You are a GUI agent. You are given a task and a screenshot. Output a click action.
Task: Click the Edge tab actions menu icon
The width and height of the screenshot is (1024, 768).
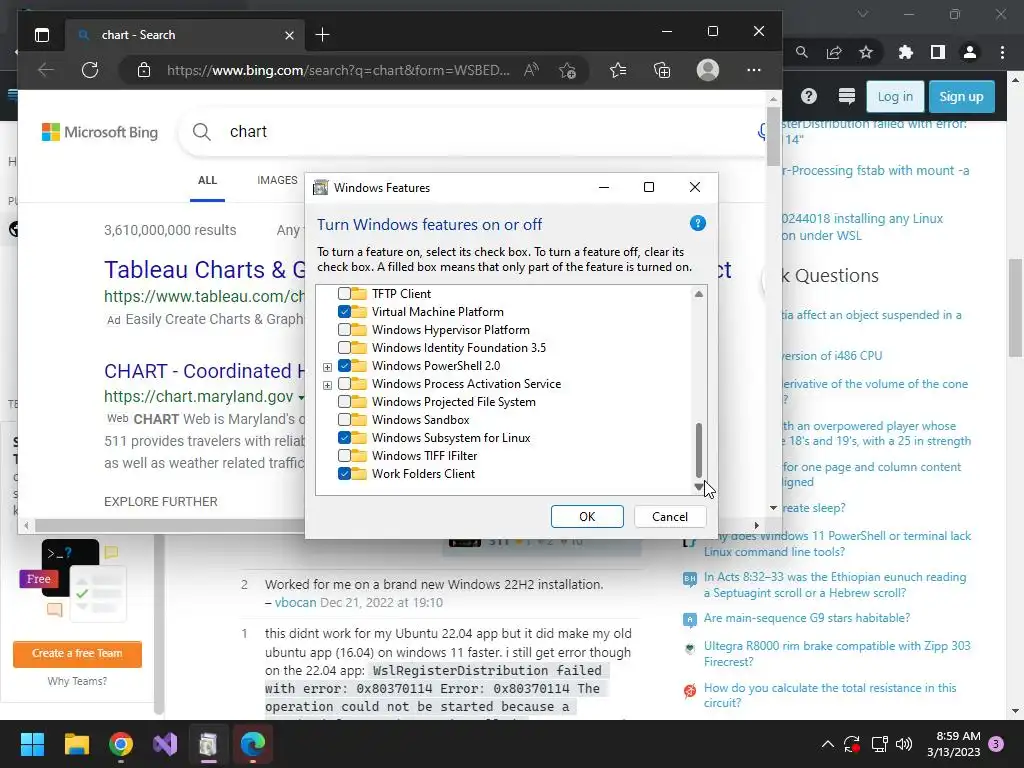pos(42,35)
